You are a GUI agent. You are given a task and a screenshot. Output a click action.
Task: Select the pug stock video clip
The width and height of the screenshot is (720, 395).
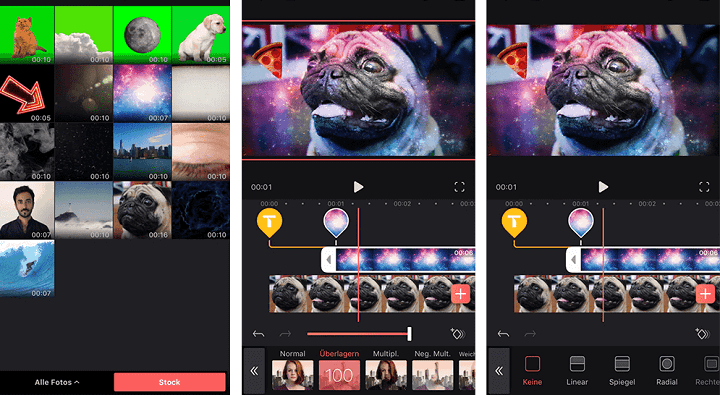142,210
